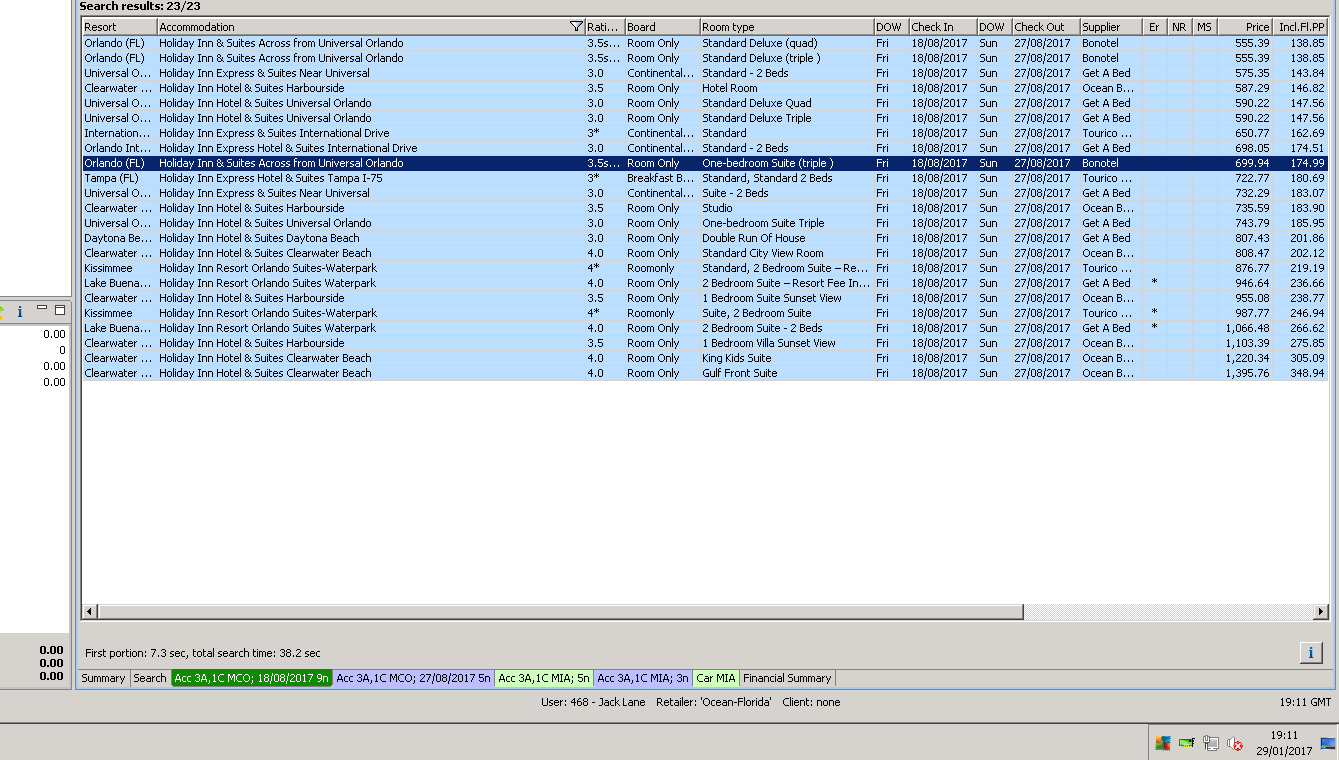Select the 1 Bedroom Suite Sunset View row
1339x760 pixels.
pyautogui.click(x=705, y=298)
